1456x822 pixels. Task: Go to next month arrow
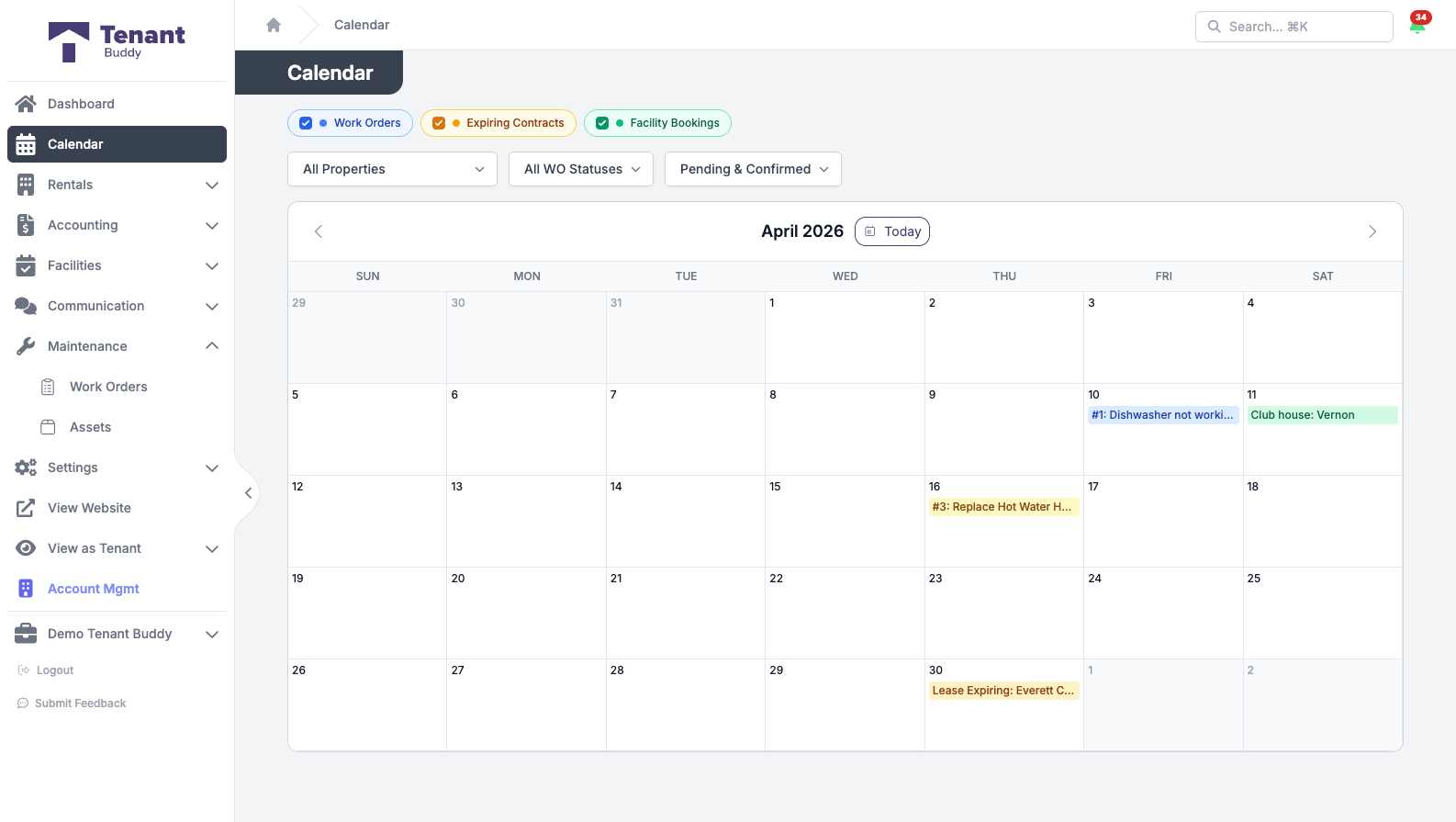click(x=1372, y=231)
